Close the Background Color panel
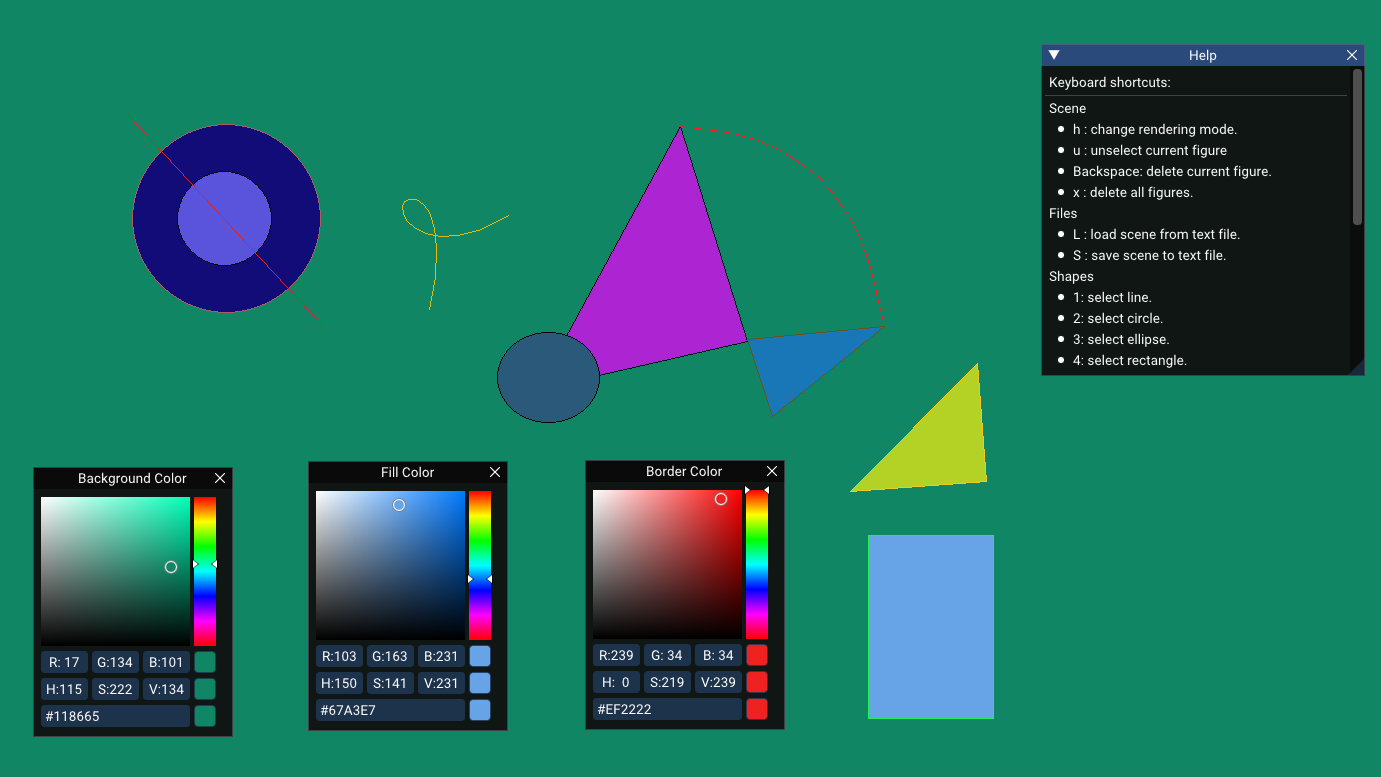 [219, 478]
